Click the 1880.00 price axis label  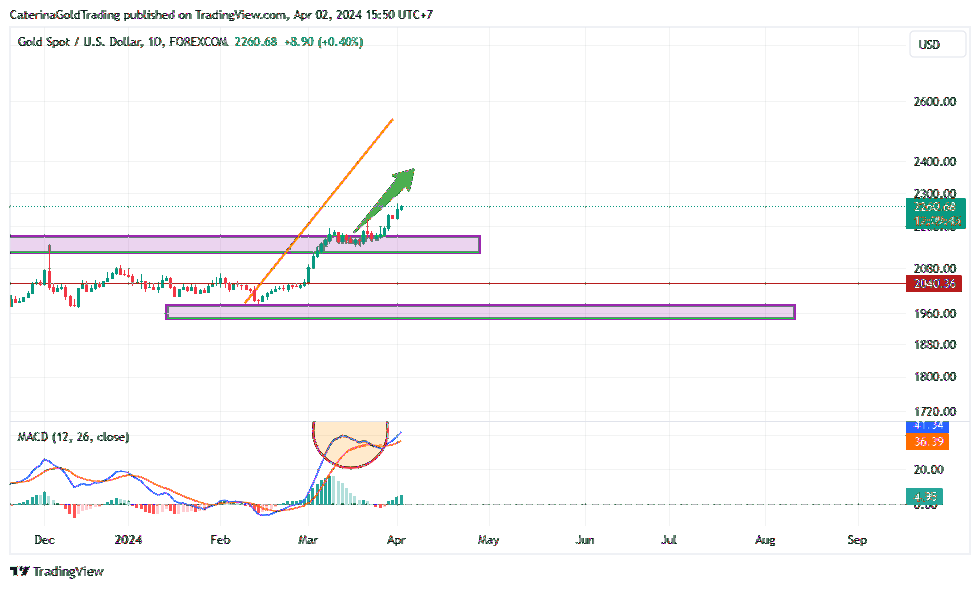tap(934, 345)
